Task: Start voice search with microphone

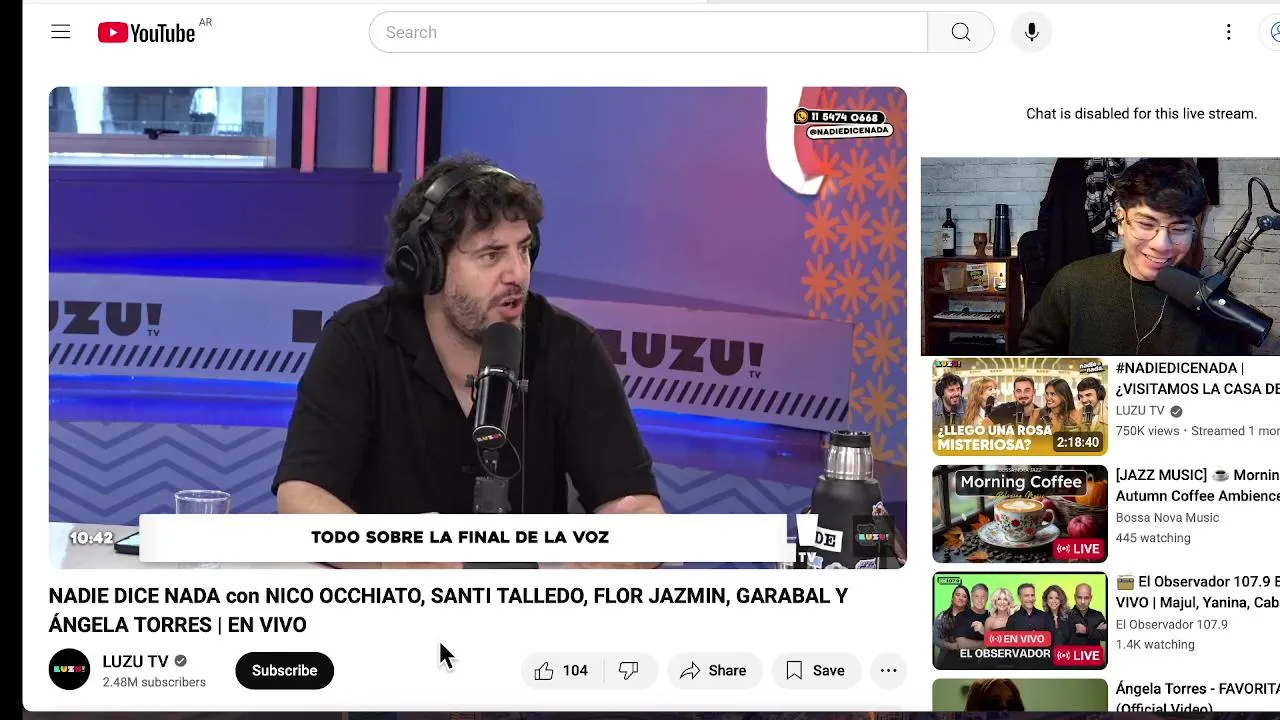Action: click(1031, 32)
